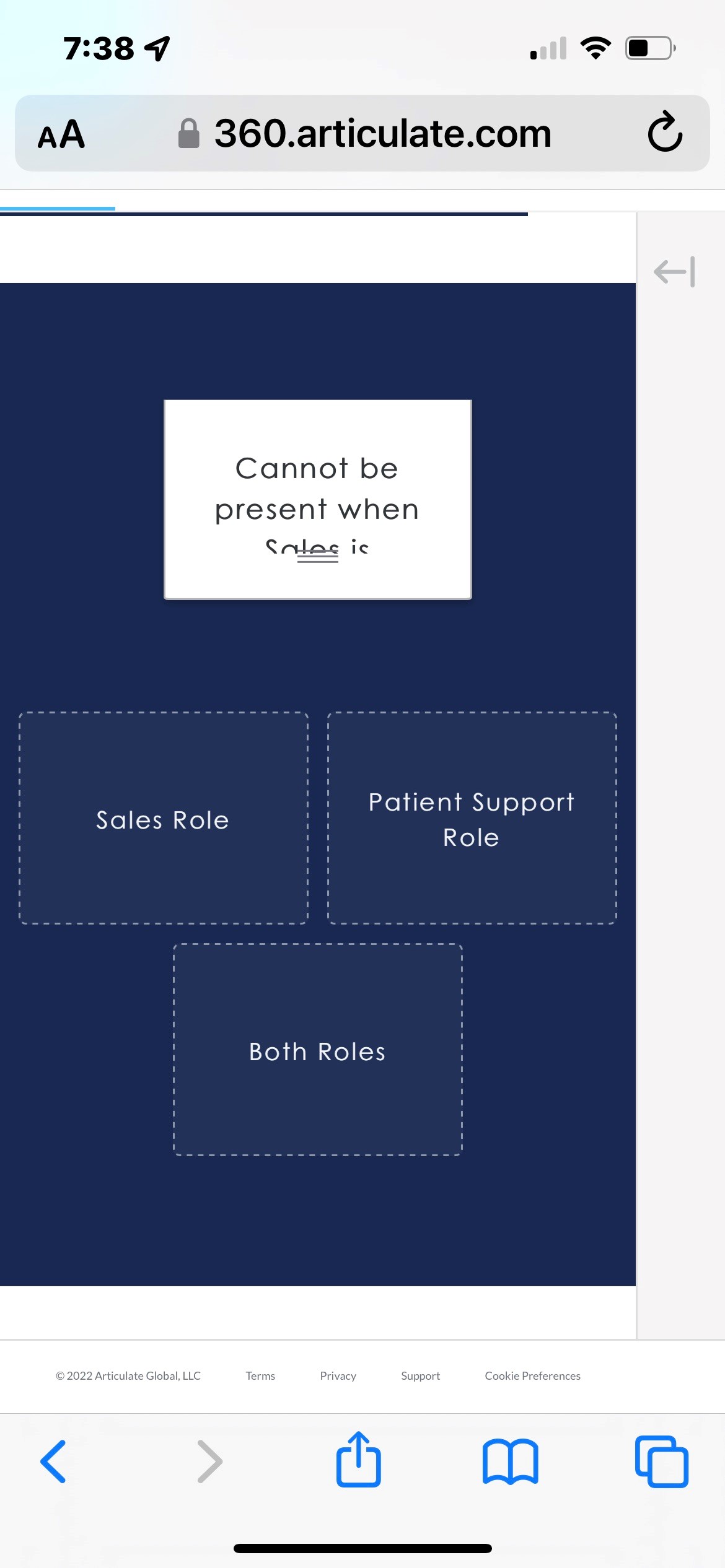Tap the Safari back arrow
The height and width of the screenshot is (1568, 725).
pos(53,1461)
